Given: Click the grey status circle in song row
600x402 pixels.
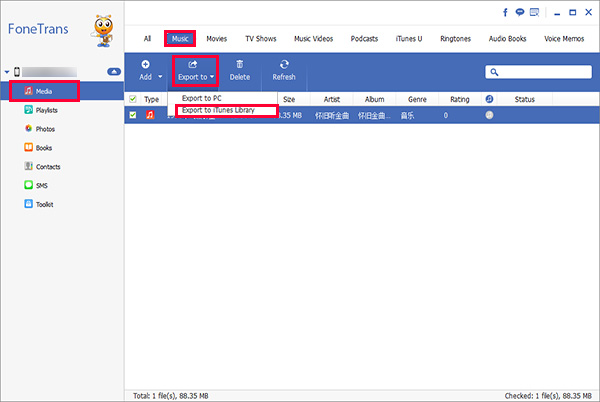Looking at the screenshot, I should (489, 115).
